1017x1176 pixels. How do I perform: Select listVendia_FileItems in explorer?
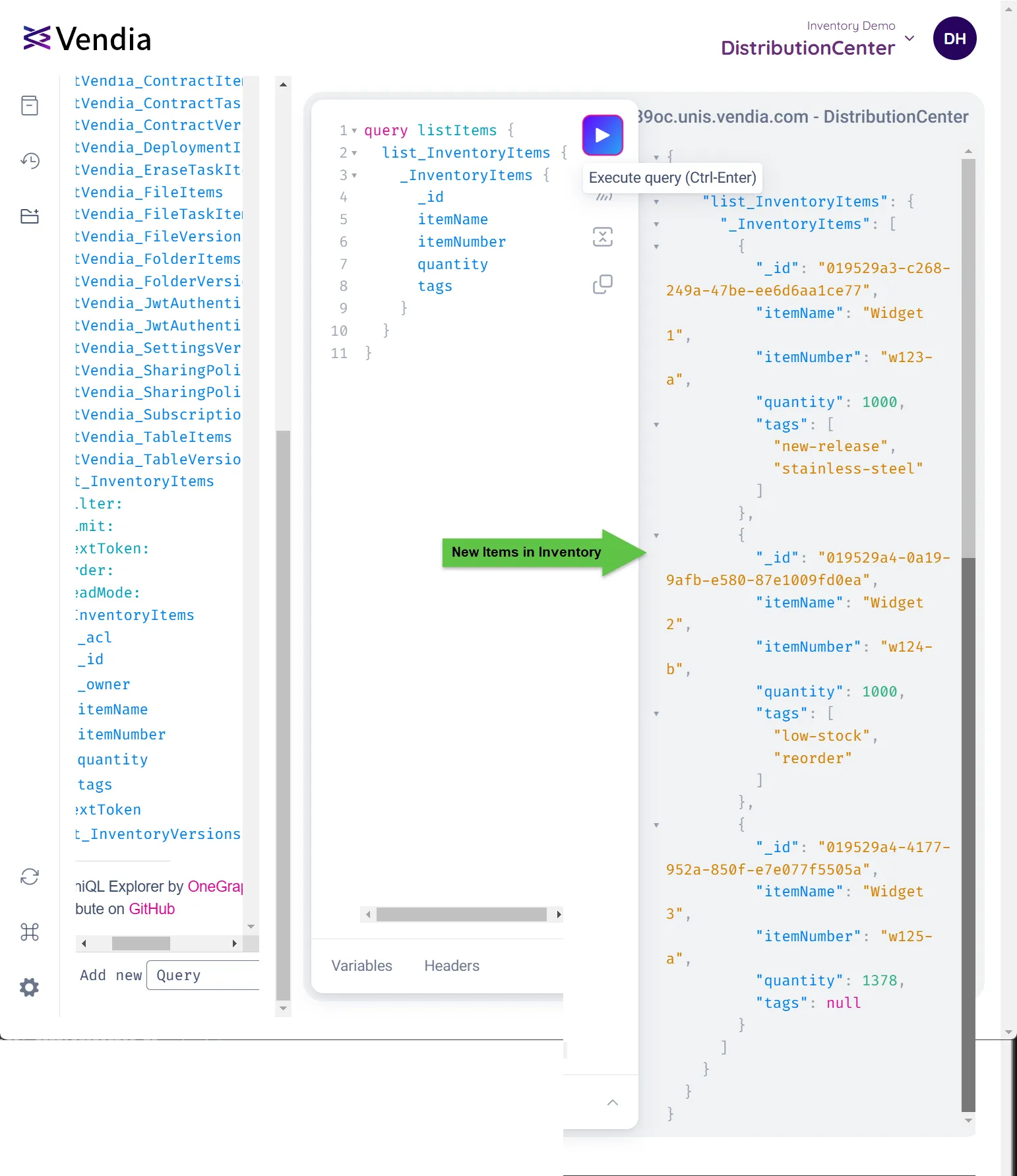coord(150,192)
